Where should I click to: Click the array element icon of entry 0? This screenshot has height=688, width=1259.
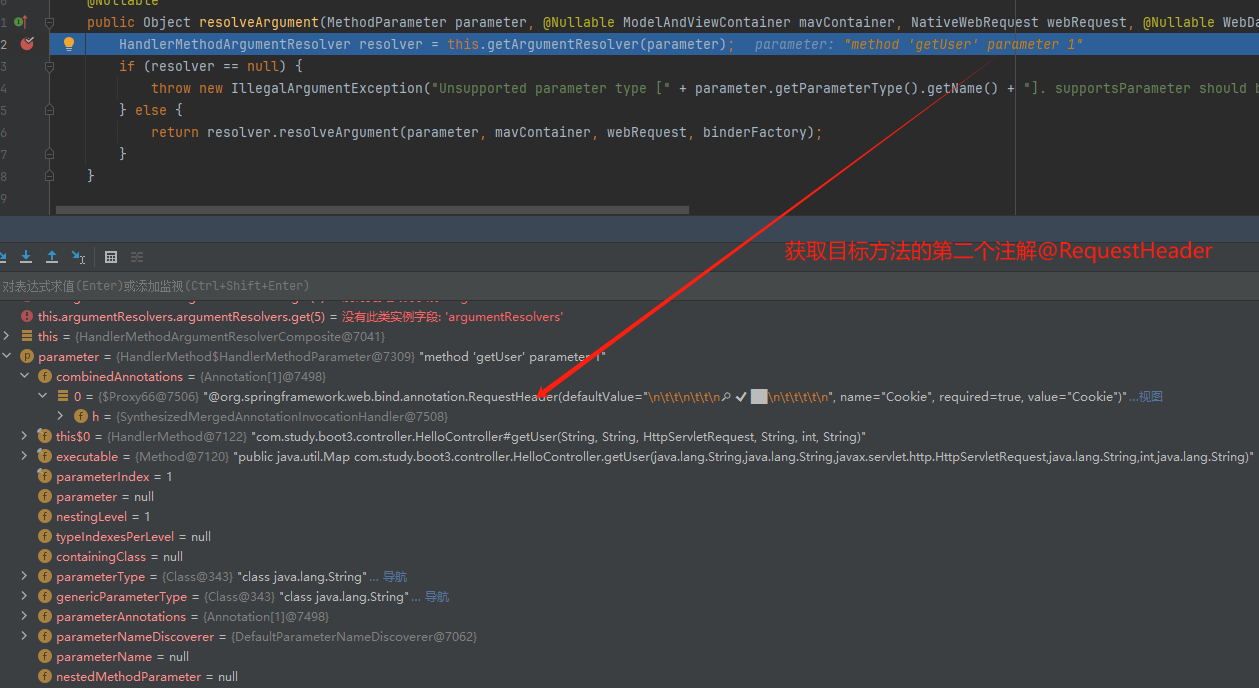(63, 396)
